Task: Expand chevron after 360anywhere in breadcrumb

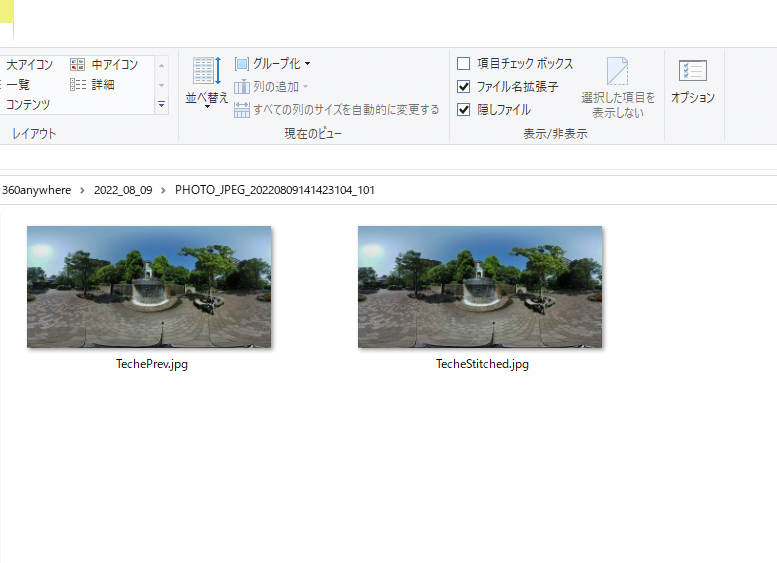Action: coord(82,190)
